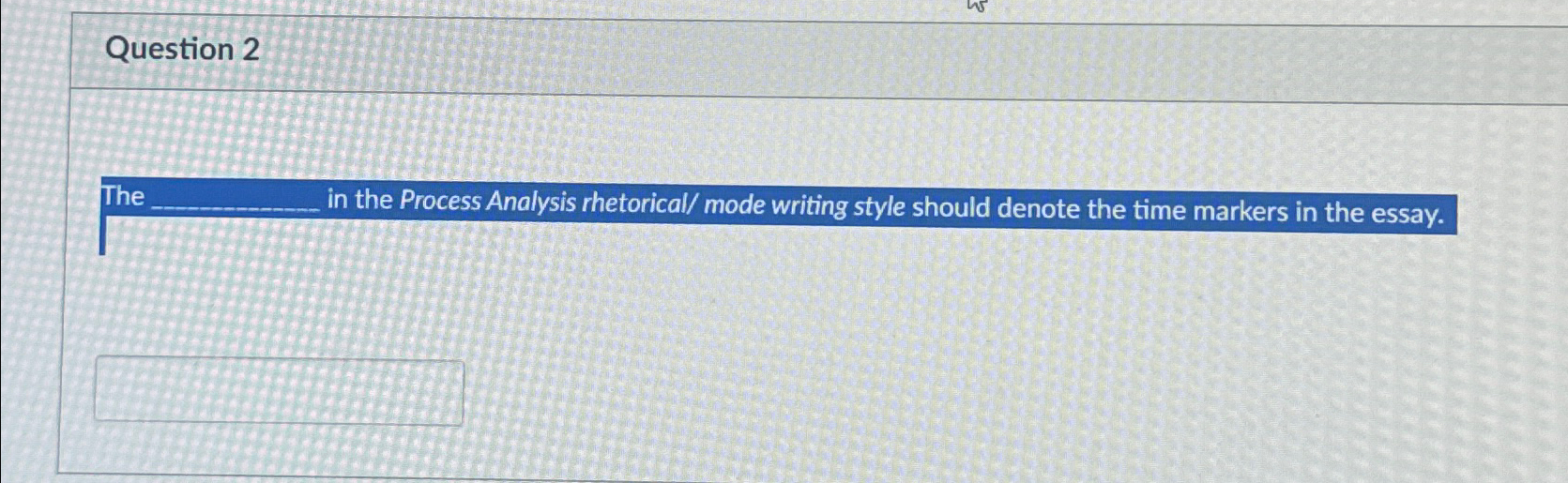The height and width of the screenshot is (483, 1568).
Task: Click the italic phrase 'mode writing style'
Action: tap(804, 206)
